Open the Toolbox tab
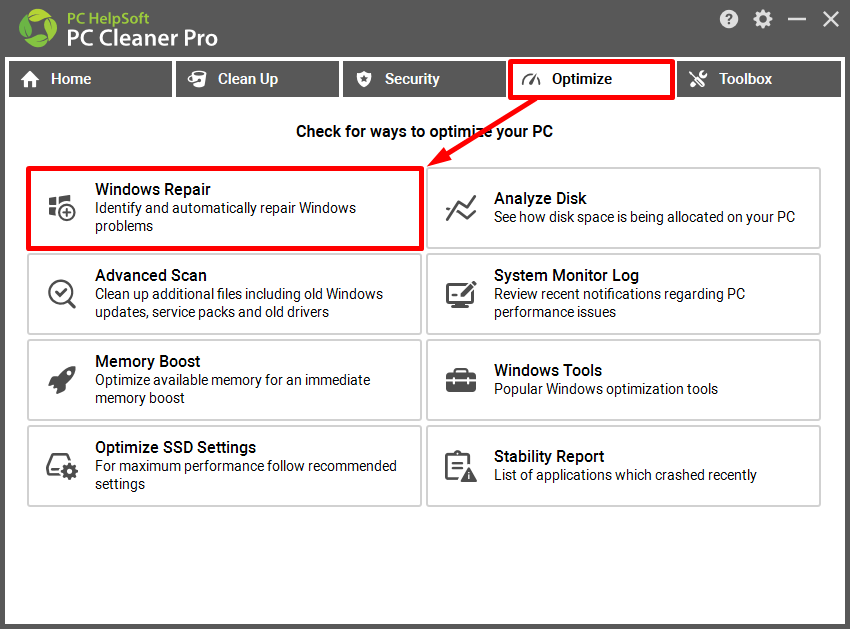850x629 pixels. [759, 79]
